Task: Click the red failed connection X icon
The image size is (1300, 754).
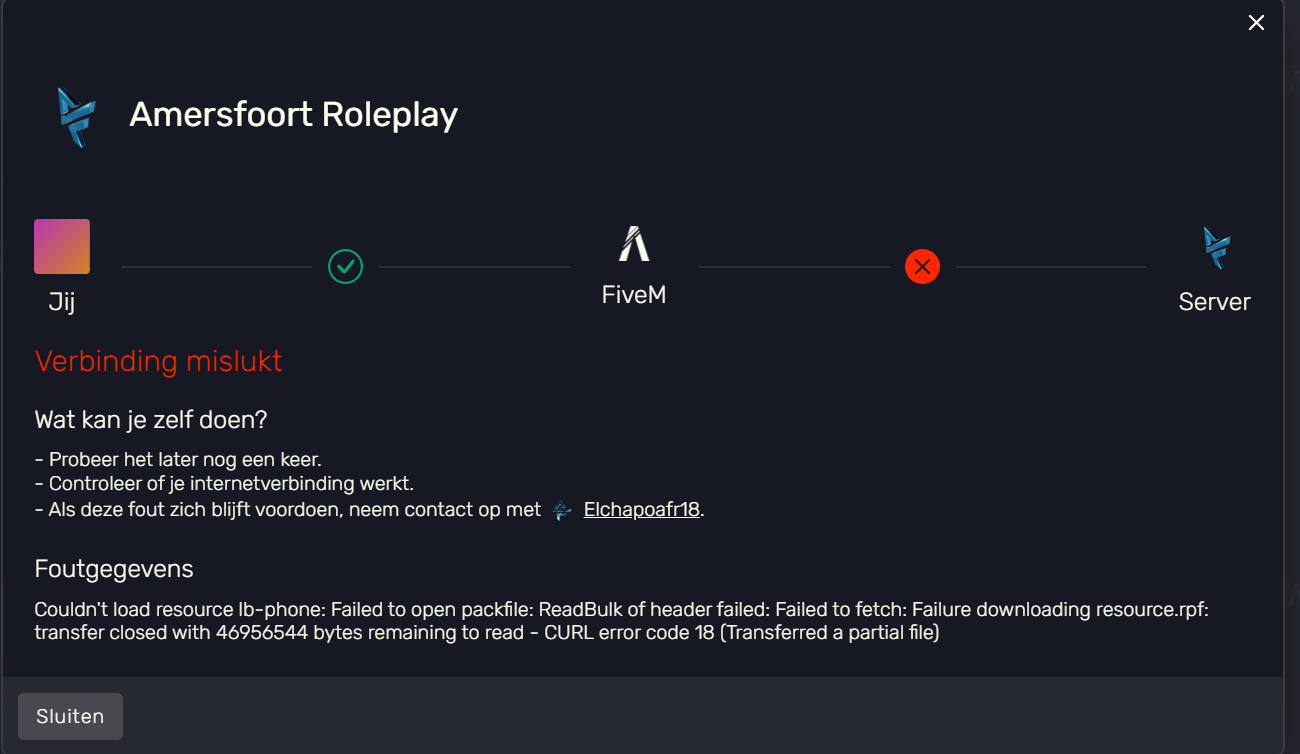Action: click(x=922, y=267)
